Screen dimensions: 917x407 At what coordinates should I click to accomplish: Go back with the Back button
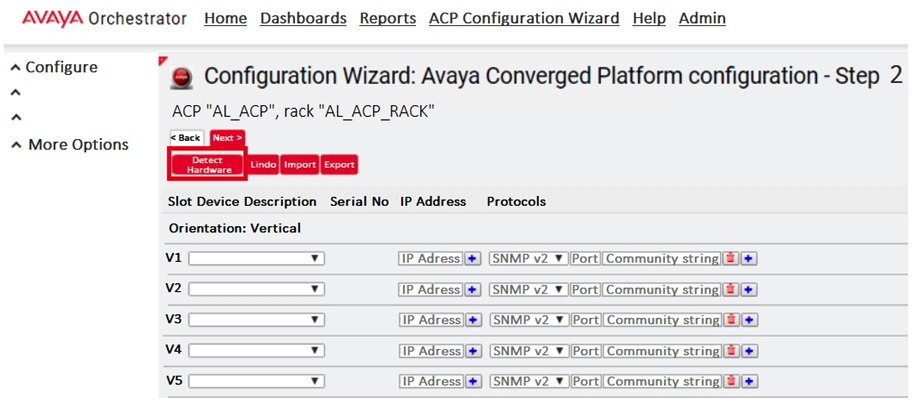[x=186, y=138]
